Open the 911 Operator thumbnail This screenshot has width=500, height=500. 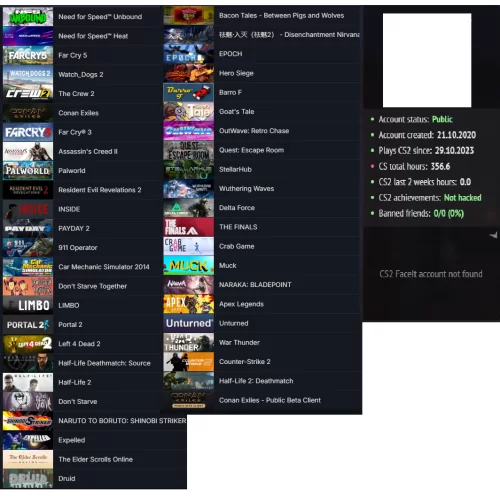(28, 248)
